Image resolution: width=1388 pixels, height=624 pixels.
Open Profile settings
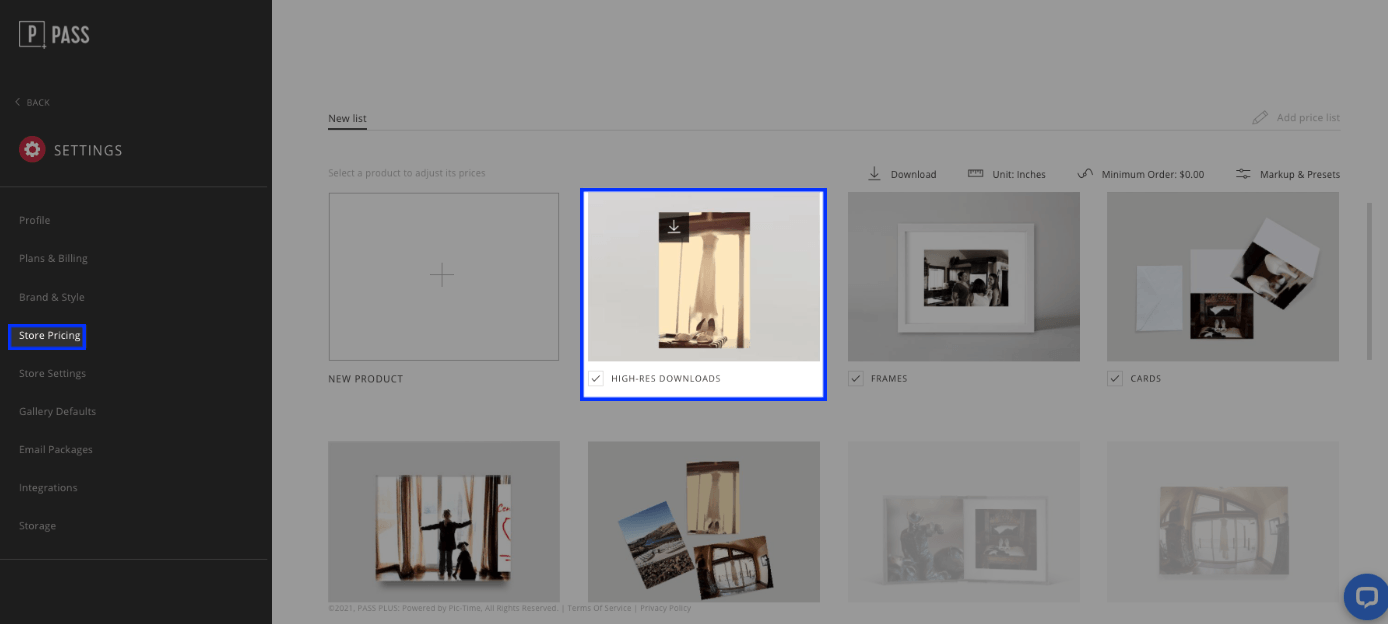pyautogui.click(x=34, y=220)
